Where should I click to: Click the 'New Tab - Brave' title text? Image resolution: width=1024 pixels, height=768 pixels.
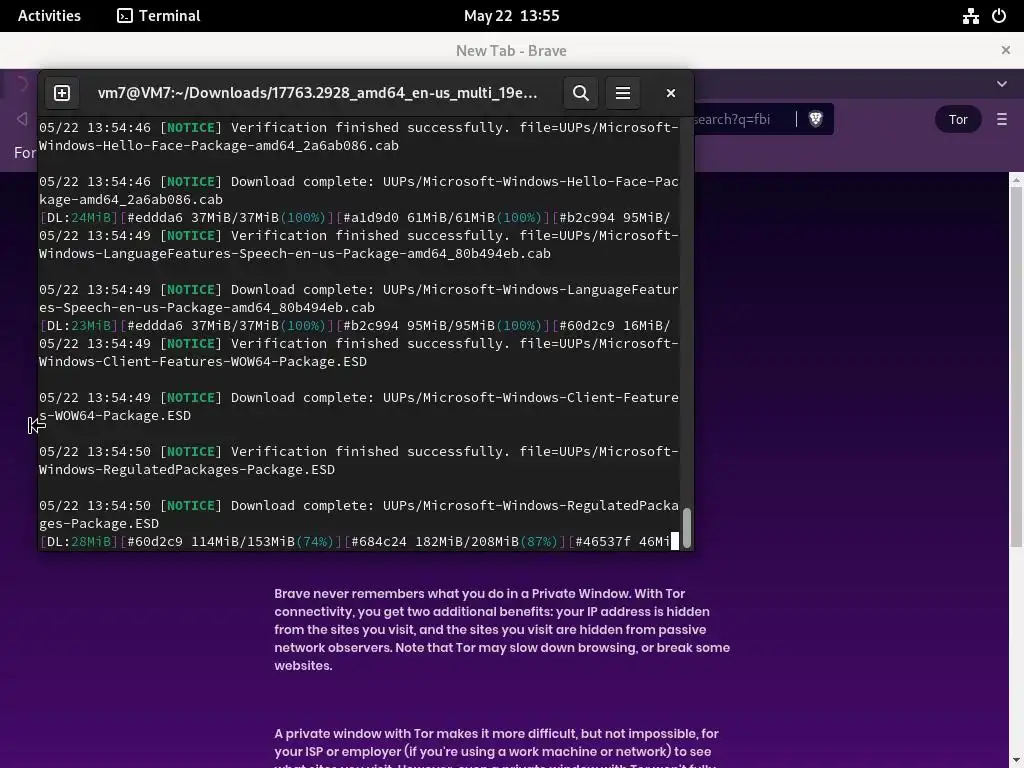[511, 50]
